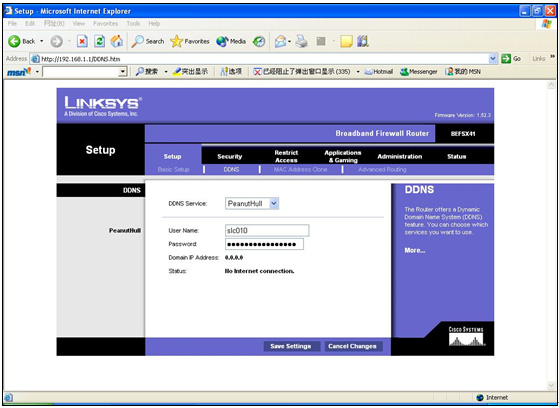Click the Internet zone status indicator
Screen dimensions: 559x408
coord(492,397)
